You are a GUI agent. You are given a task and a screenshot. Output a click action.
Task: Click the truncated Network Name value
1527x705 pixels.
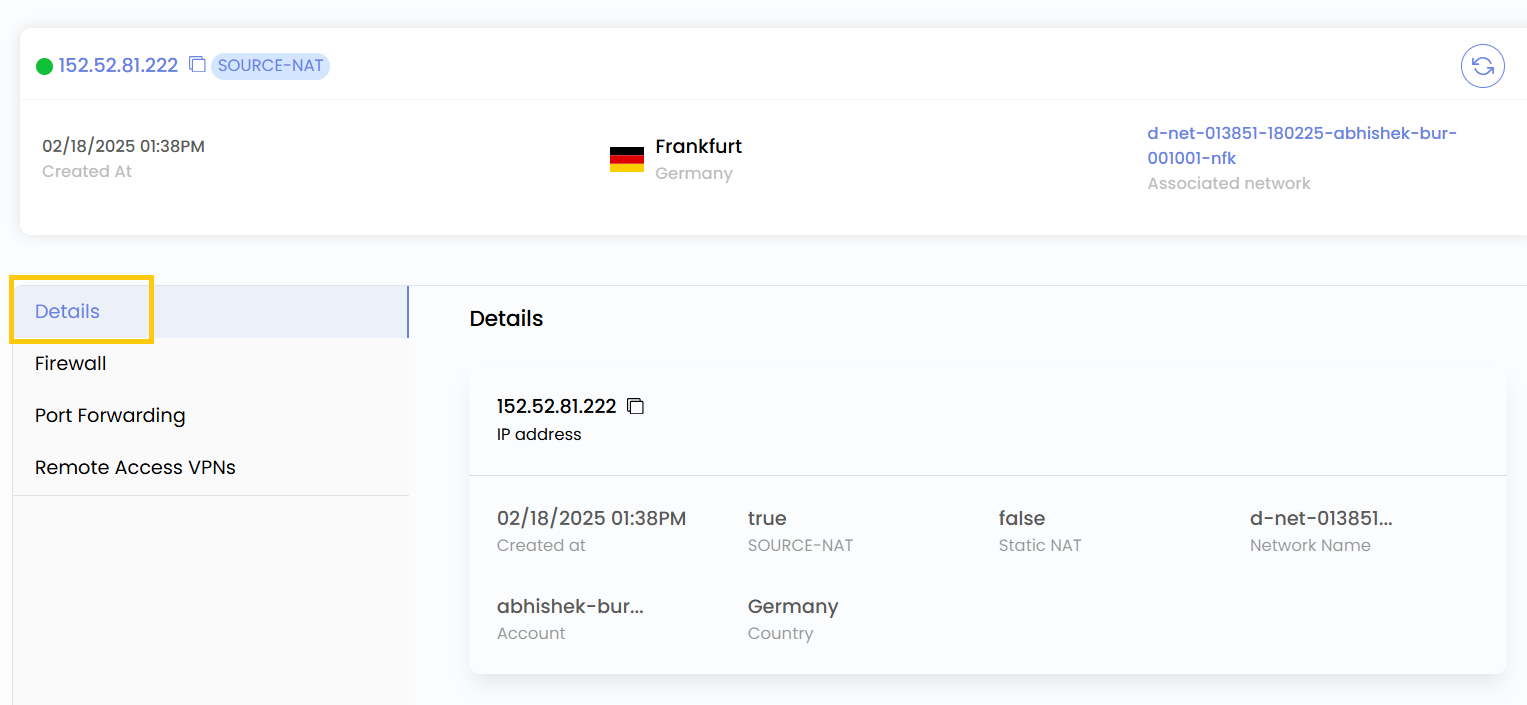(x=1321, y=518)
